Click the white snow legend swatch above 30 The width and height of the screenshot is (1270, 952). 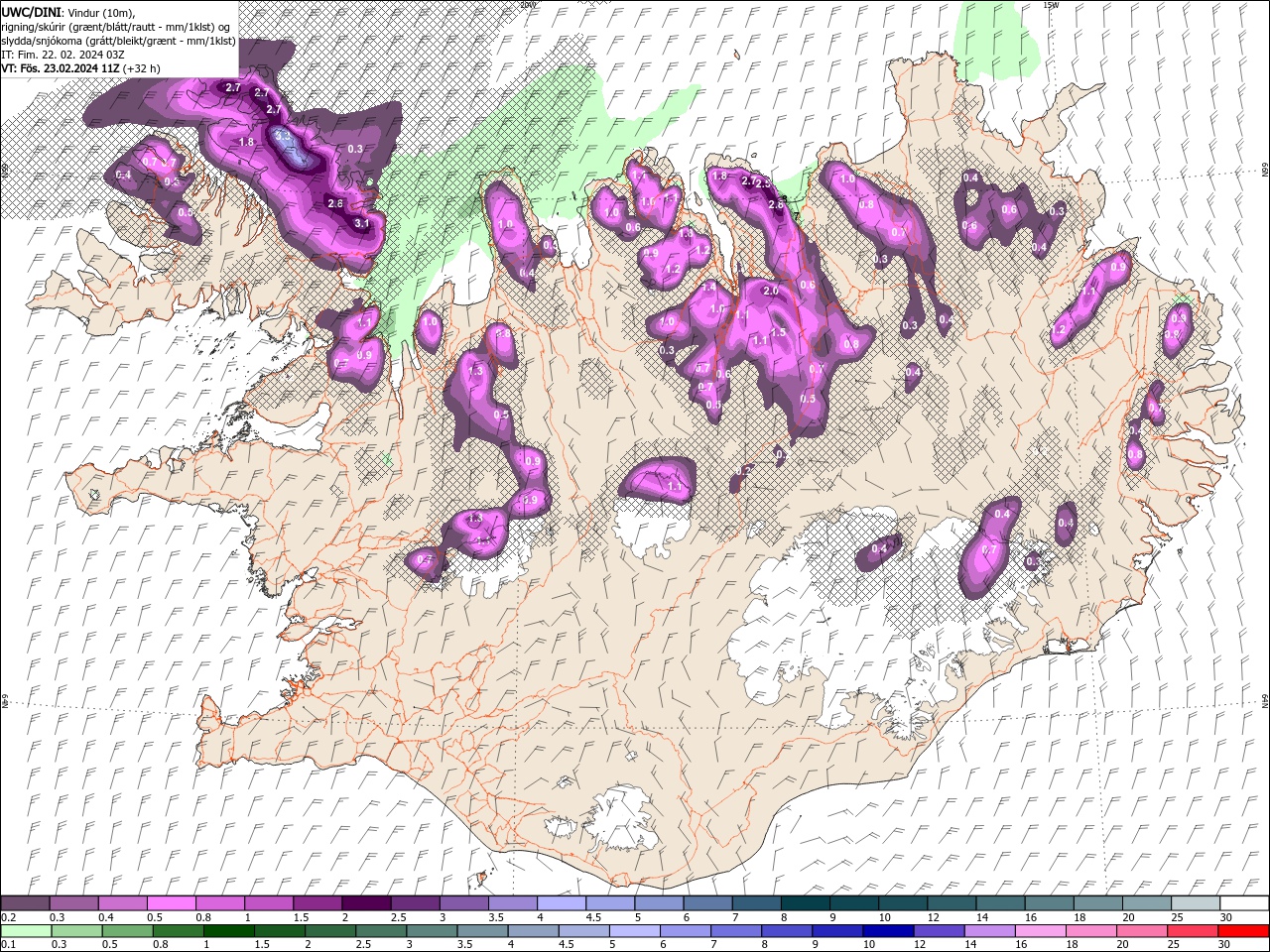tap(1243, 903)
